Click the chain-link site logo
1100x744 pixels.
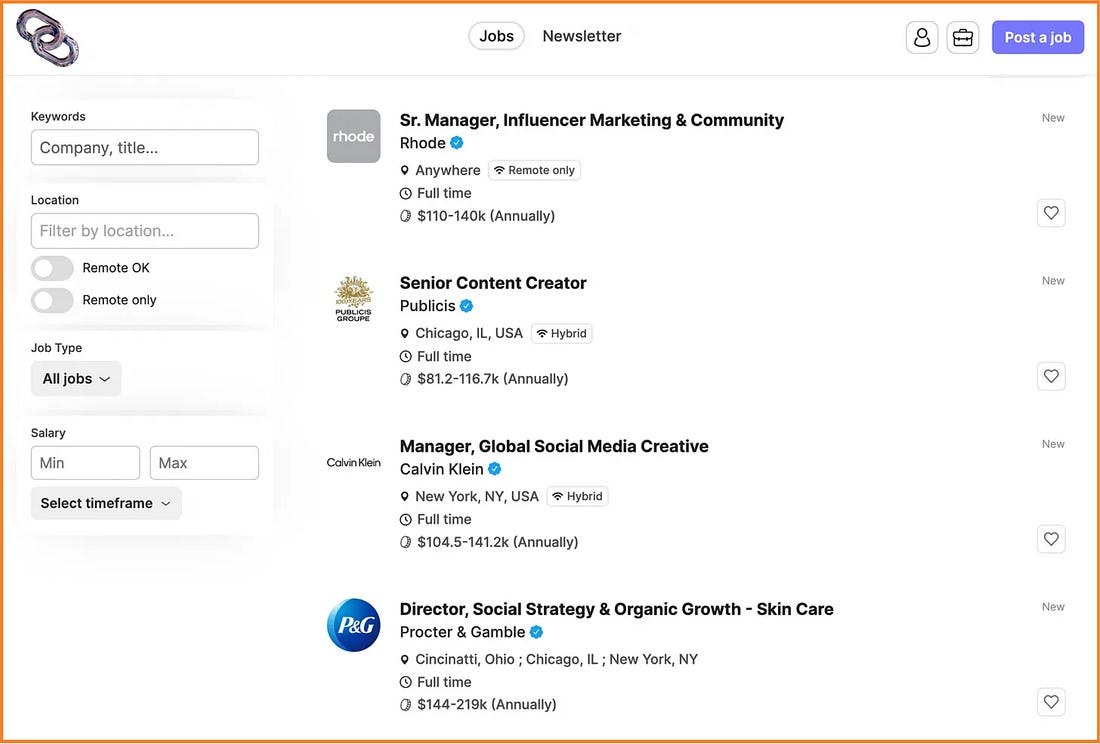click(47, 38)
